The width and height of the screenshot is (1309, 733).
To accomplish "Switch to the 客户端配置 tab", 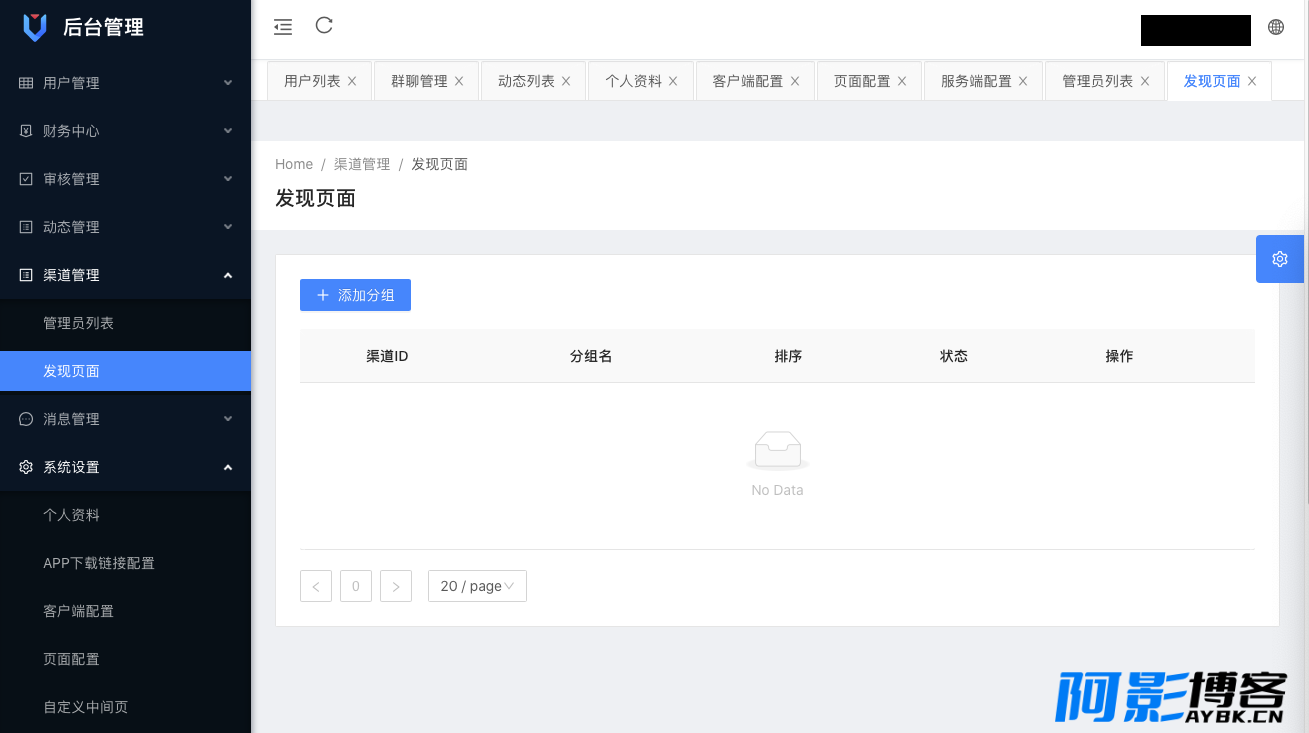I will pyautogui.click(x=747, y=81).
